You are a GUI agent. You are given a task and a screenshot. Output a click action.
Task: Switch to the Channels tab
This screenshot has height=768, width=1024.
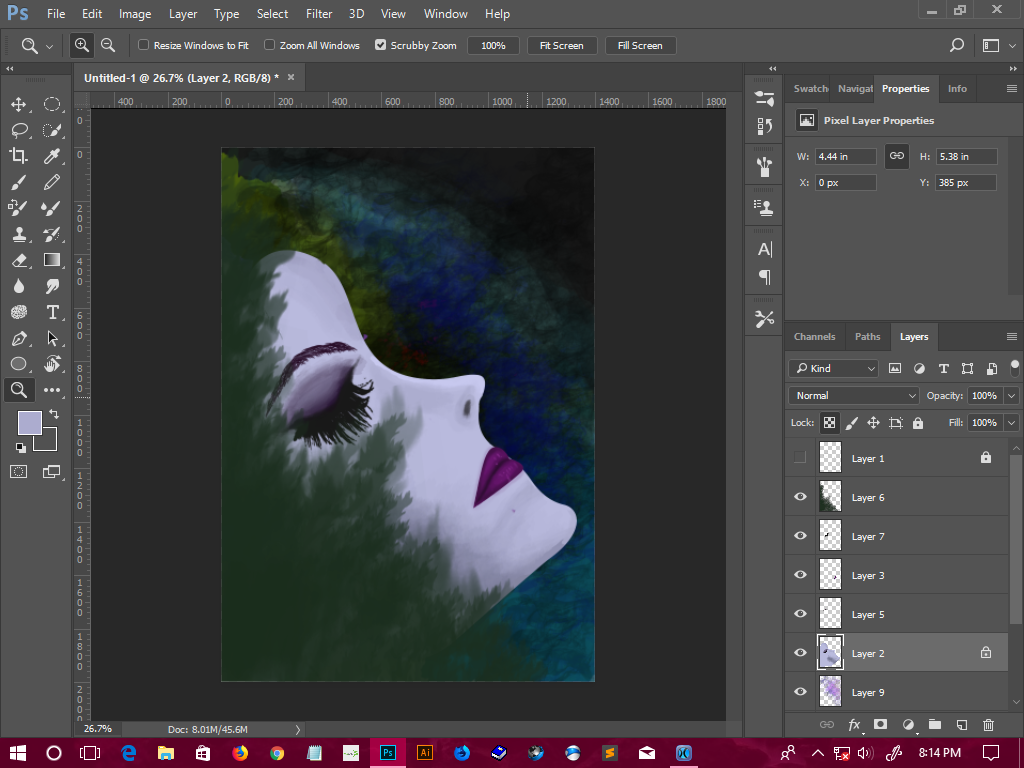point(815,337)
